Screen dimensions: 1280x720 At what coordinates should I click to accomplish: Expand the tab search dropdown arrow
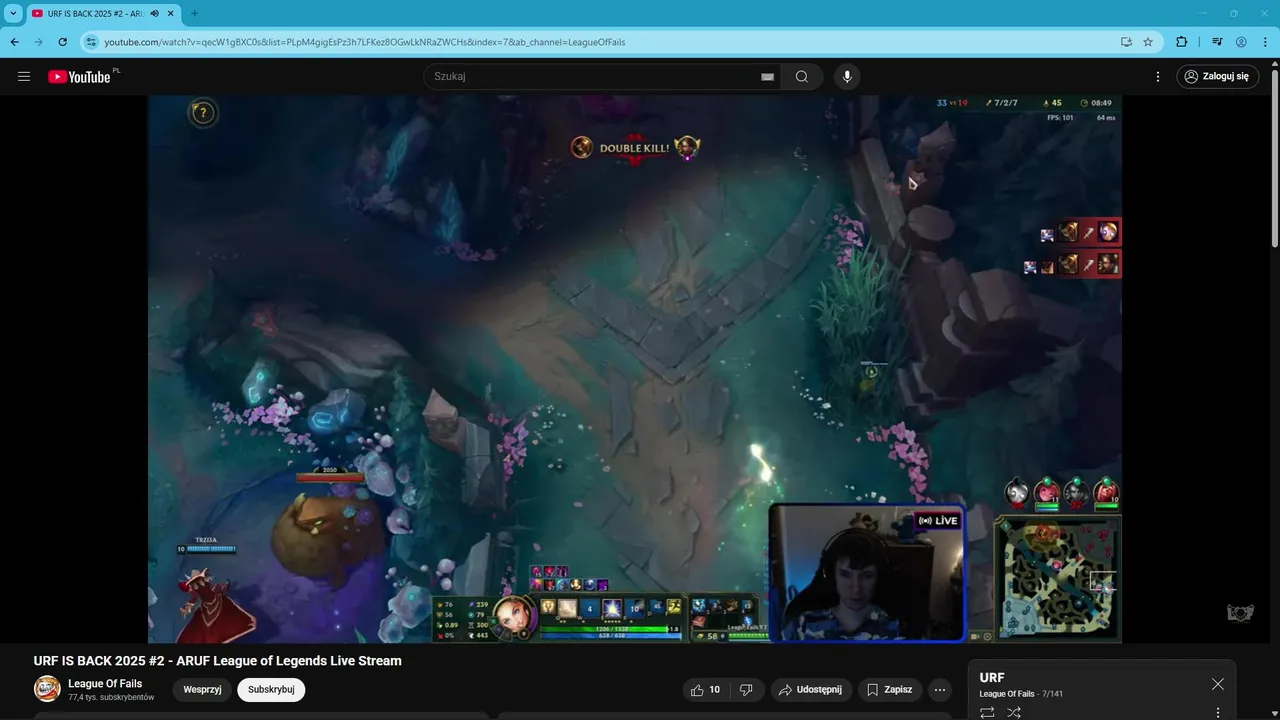[x=13, y=13]
